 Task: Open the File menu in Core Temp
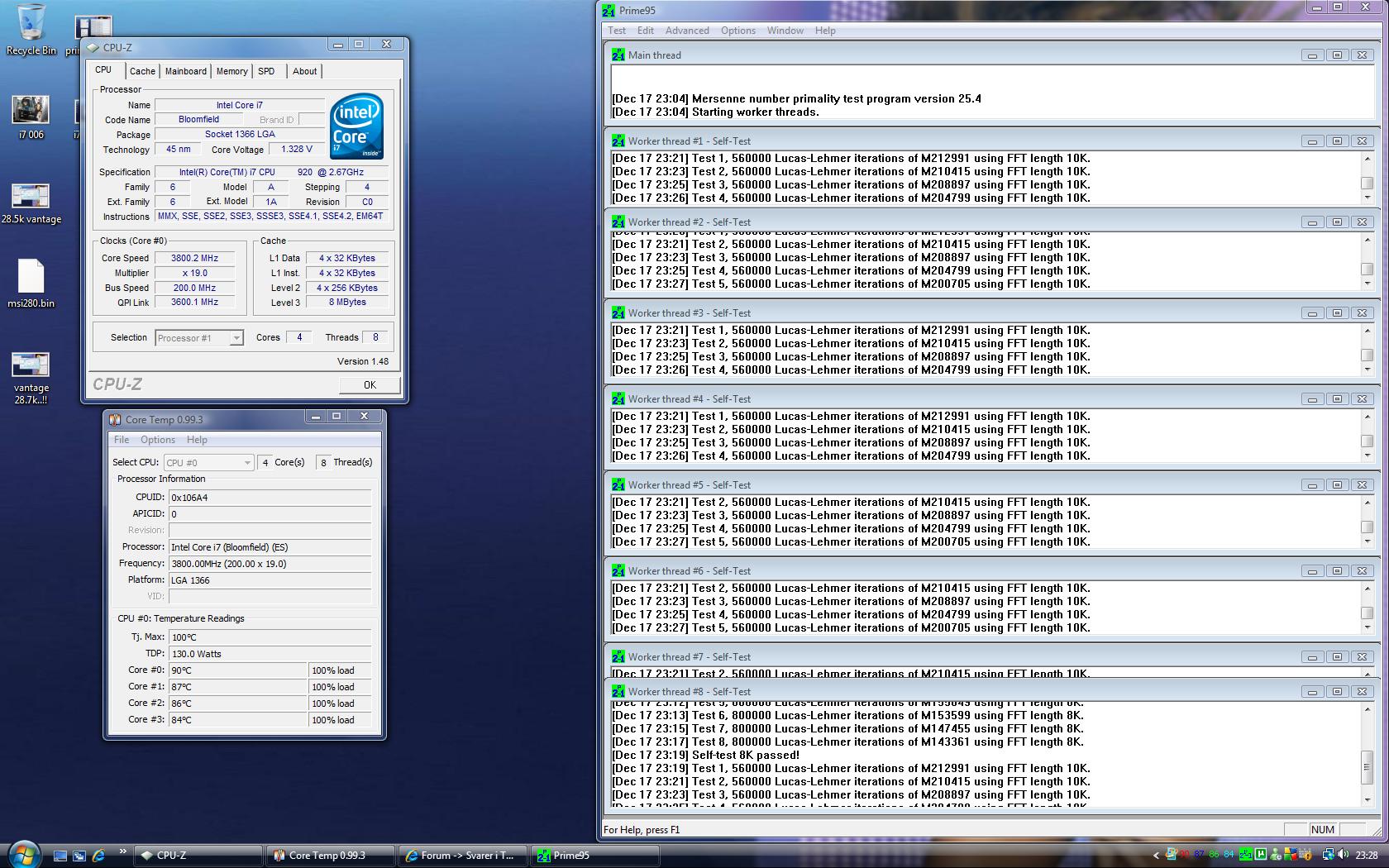122,440
